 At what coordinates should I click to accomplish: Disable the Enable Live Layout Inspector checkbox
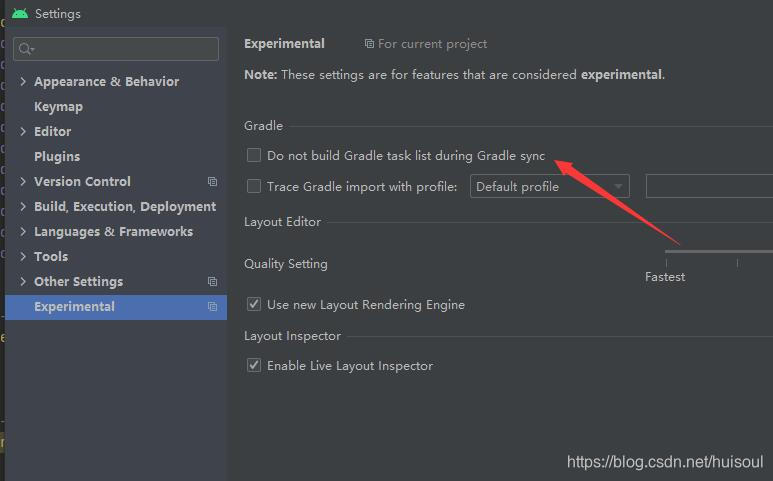pyautogui.click(x=254, y=366)
